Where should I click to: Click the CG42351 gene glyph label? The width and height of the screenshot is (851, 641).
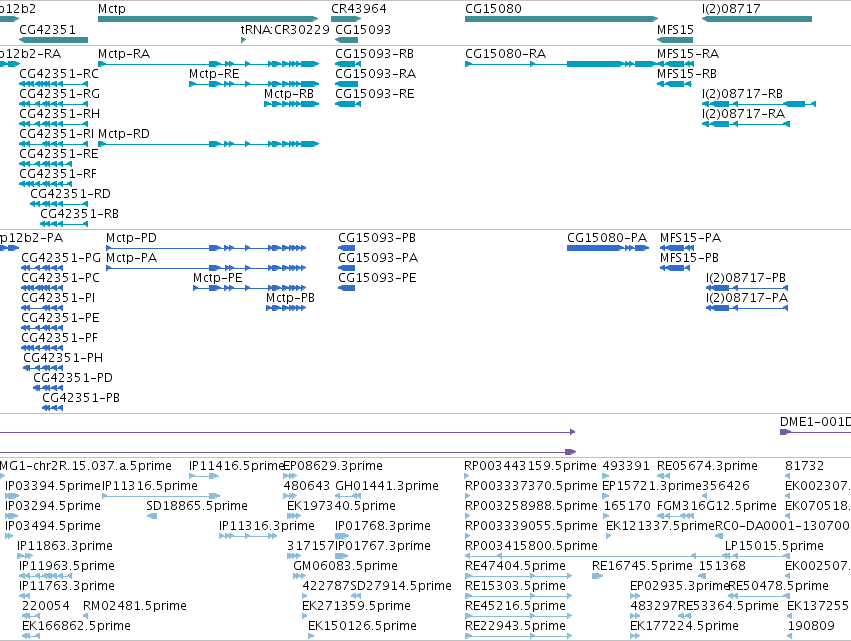click(48, 29)
